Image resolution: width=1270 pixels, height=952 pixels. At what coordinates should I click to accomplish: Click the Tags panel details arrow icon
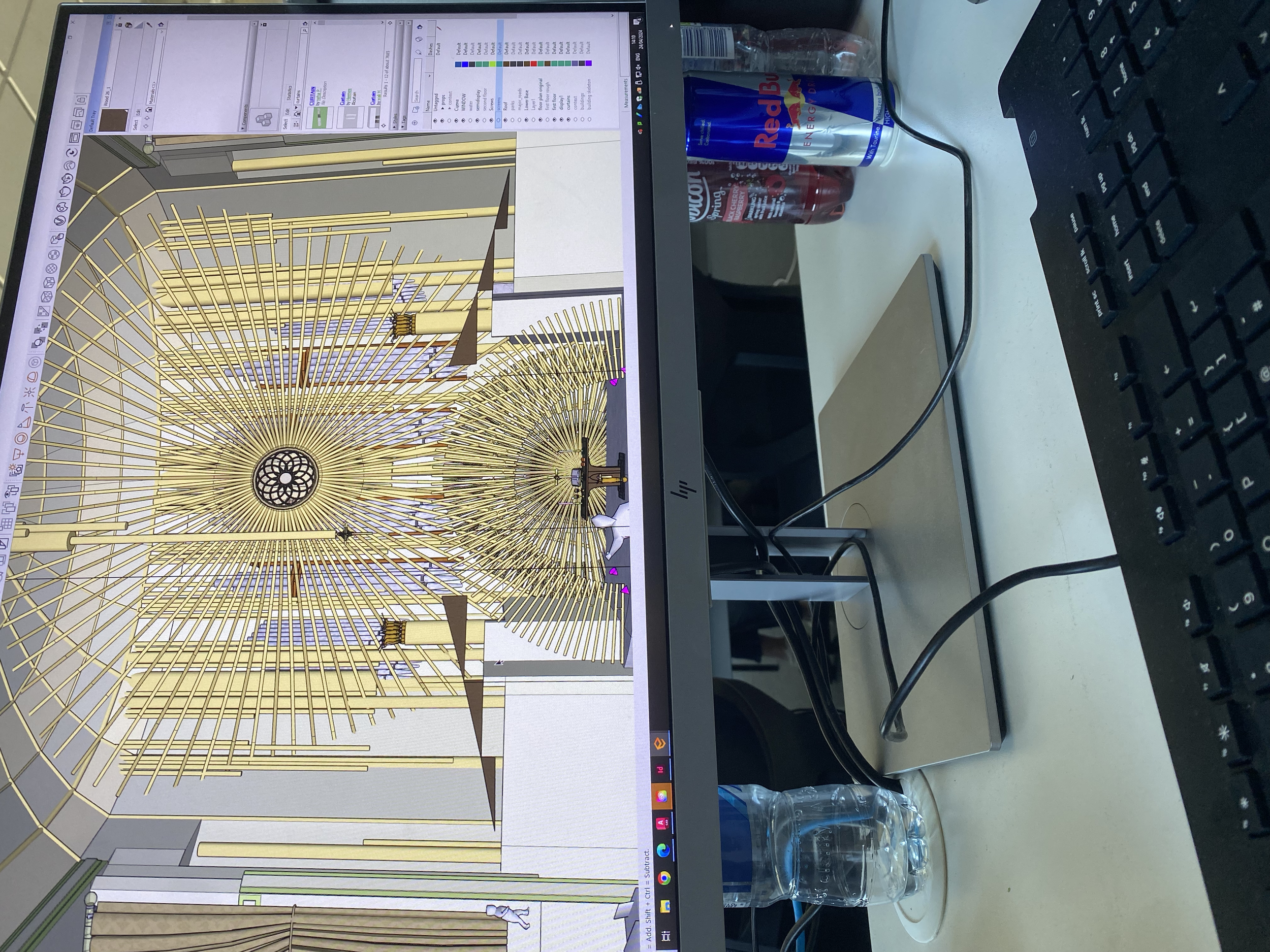421,26
